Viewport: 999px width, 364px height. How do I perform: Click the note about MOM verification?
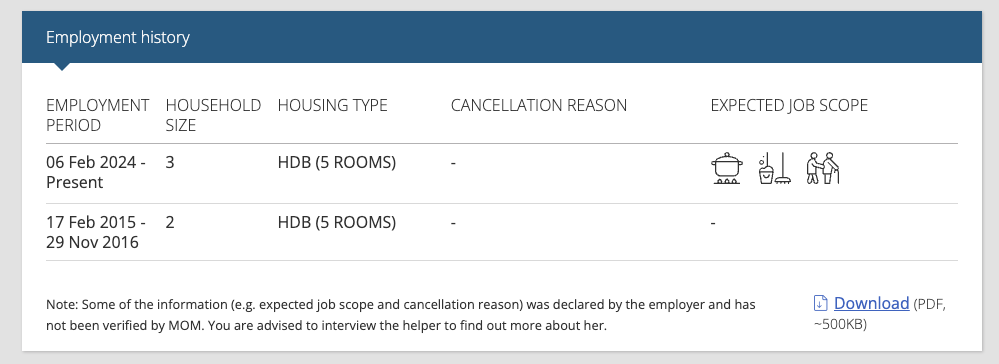click(x=401, y=315)
